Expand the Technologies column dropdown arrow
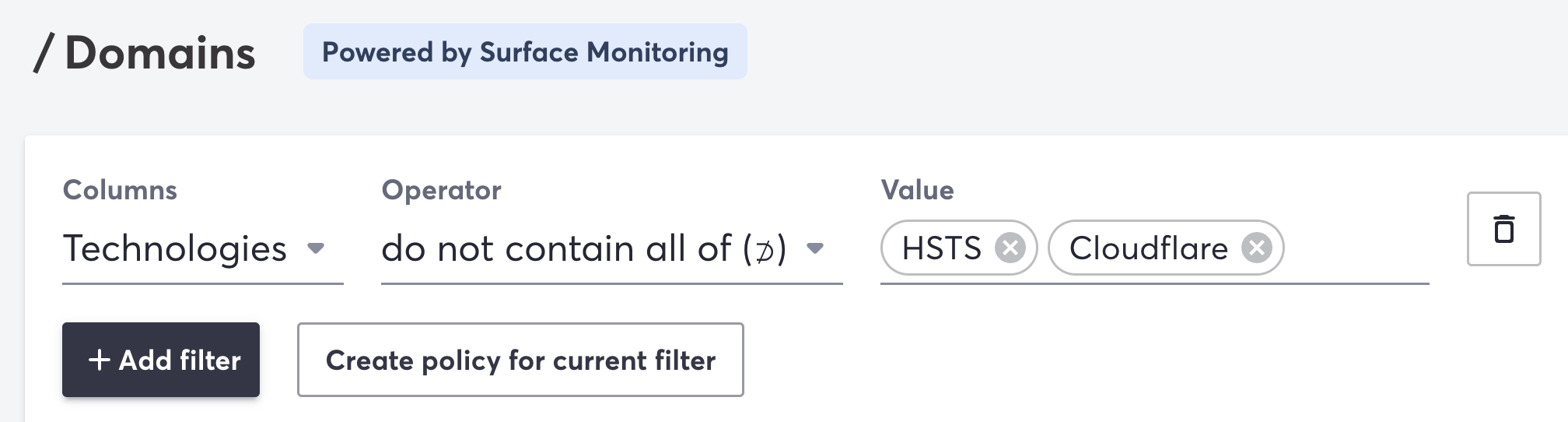The height and width of the screenshot is (422, 1568). pyautogui.click(x=316, y=248)
